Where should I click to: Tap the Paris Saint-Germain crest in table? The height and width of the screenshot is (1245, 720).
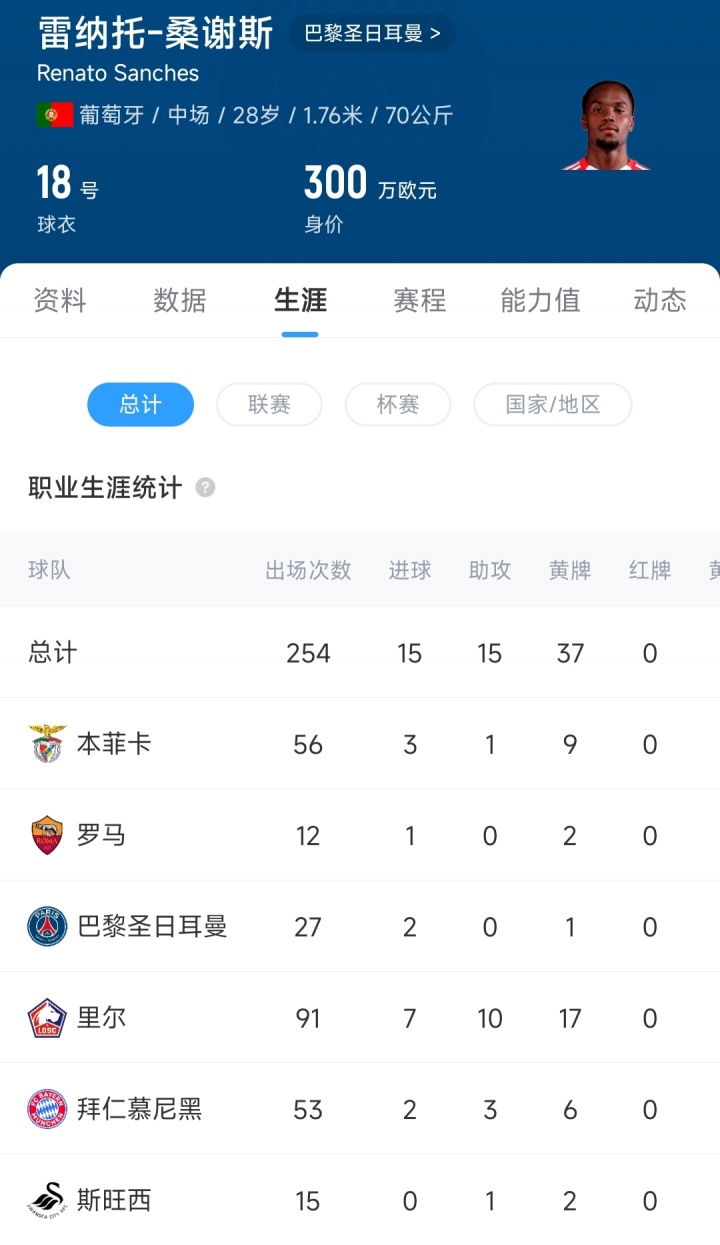pyautogui.click(x=47, y=927)
